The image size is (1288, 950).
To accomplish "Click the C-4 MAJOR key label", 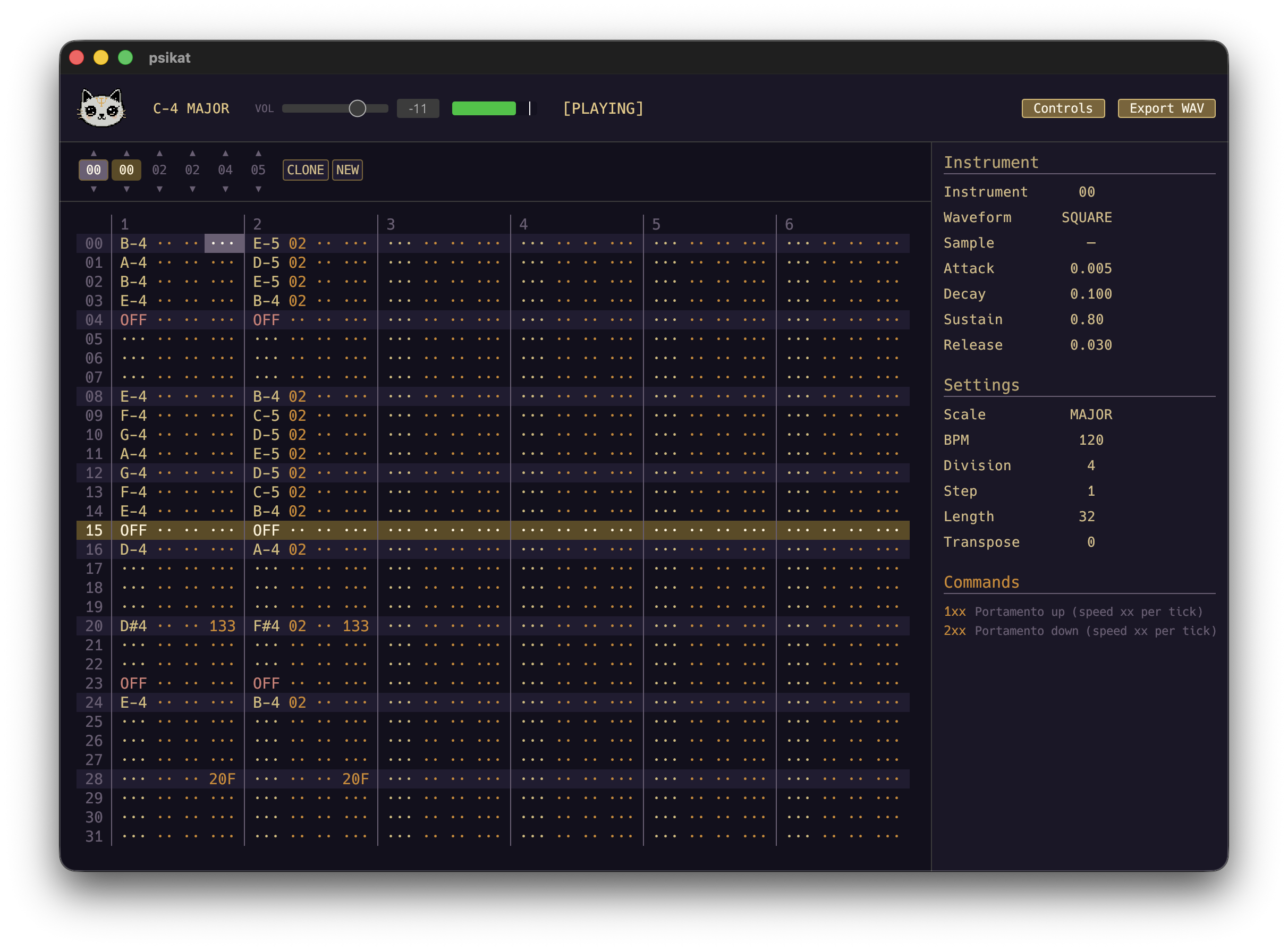I will pos(191,108).
